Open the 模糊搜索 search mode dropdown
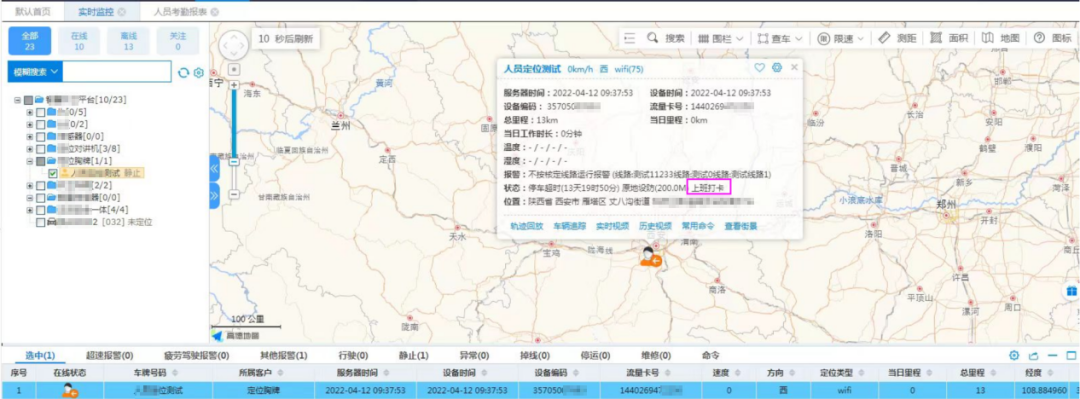 [34, 72]
